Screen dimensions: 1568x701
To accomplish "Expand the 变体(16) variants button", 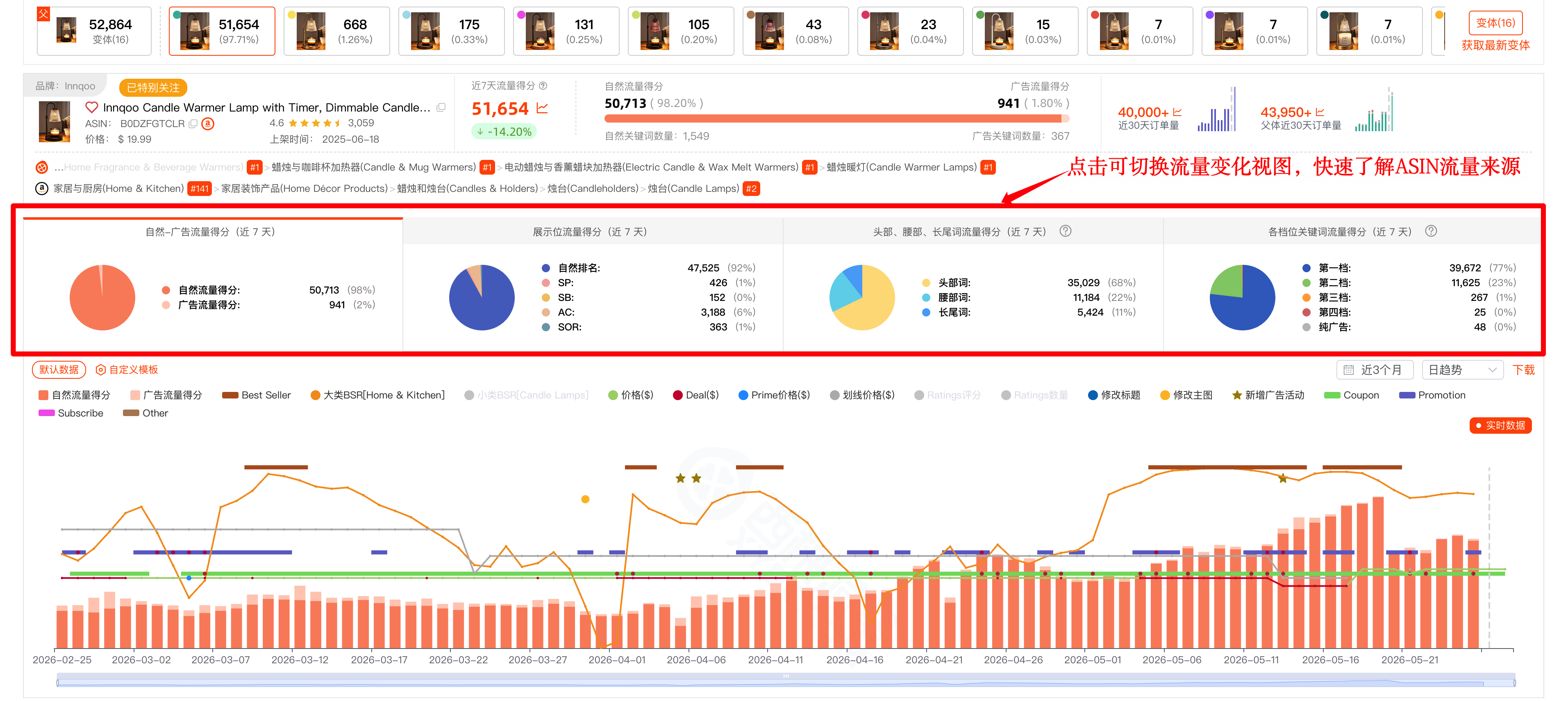I will point(1495,23).
